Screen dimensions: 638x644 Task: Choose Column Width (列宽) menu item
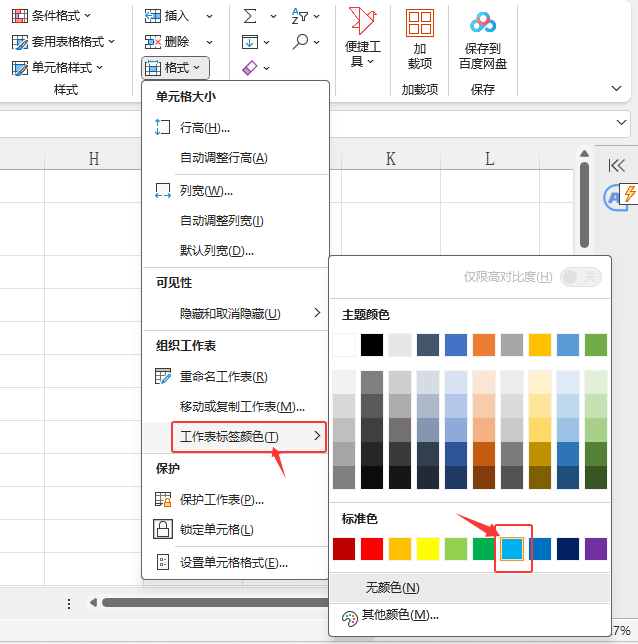click(x=236, y=191)
